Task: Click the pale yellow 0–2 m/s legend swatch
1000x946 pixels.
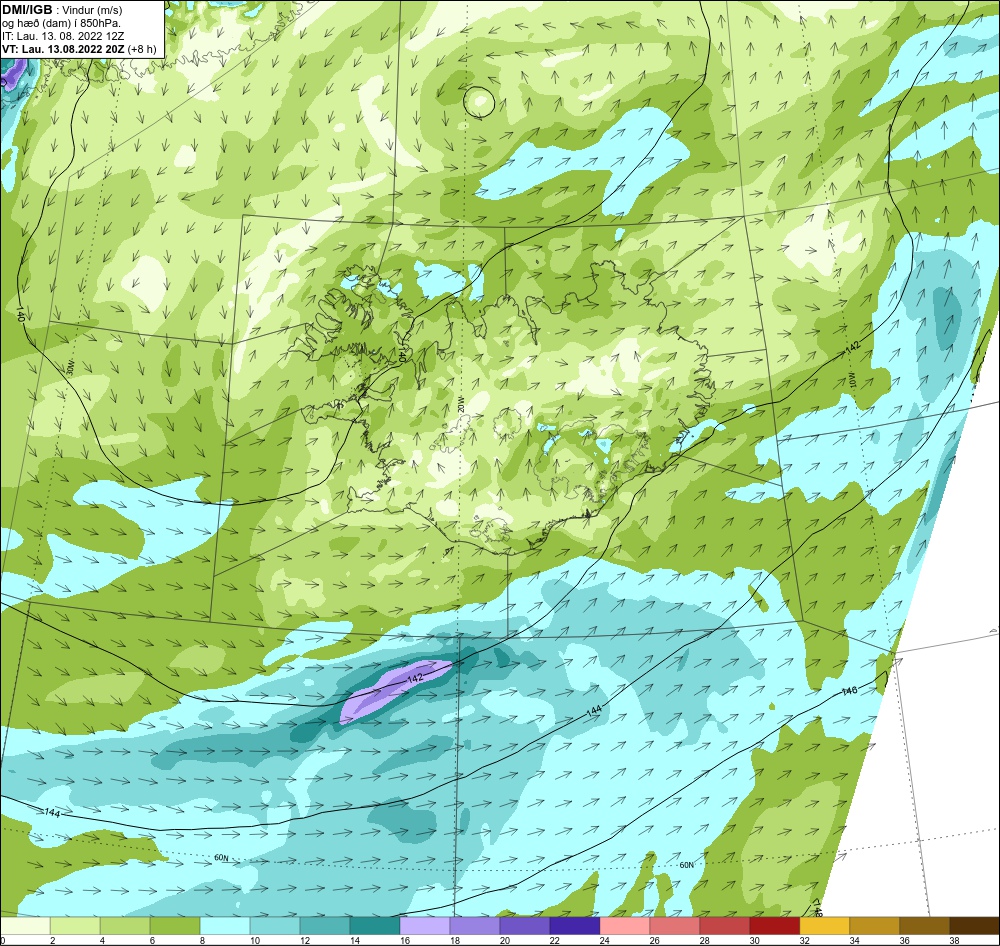Action: click(26, 926)
